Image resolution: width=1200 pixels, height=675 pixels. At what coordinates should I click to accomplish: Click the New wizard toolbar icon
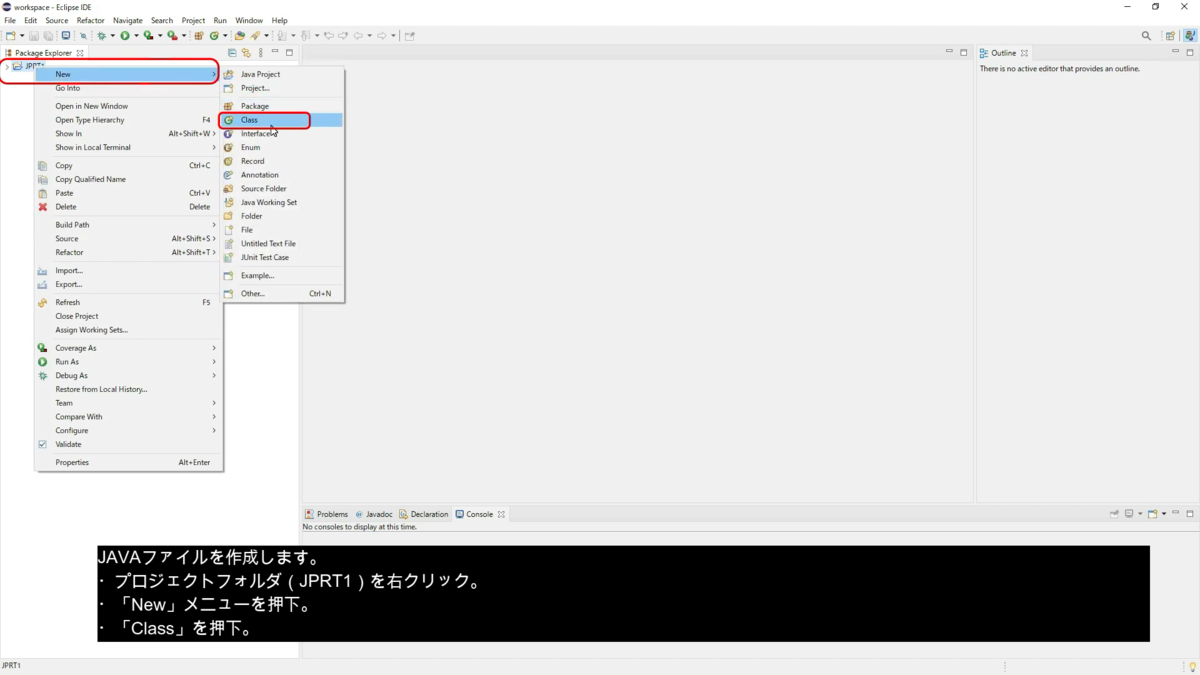[x=10, y=35]
